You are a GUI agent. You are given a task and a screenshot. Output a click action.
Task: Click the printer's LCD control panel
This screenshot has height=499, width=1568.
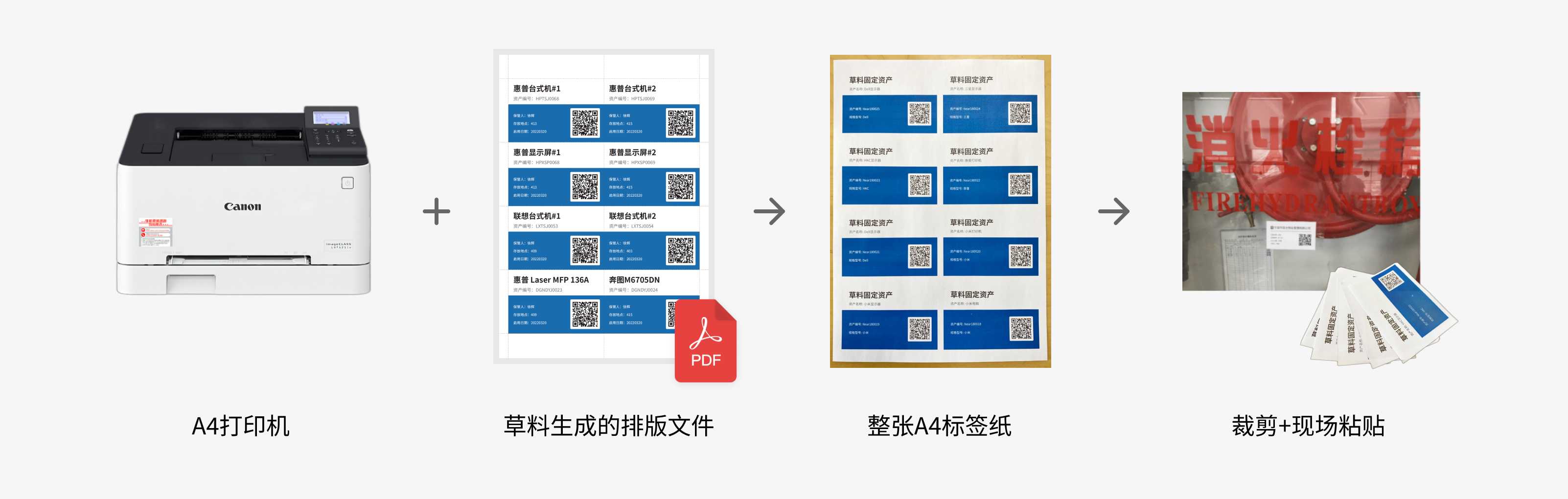331,117
